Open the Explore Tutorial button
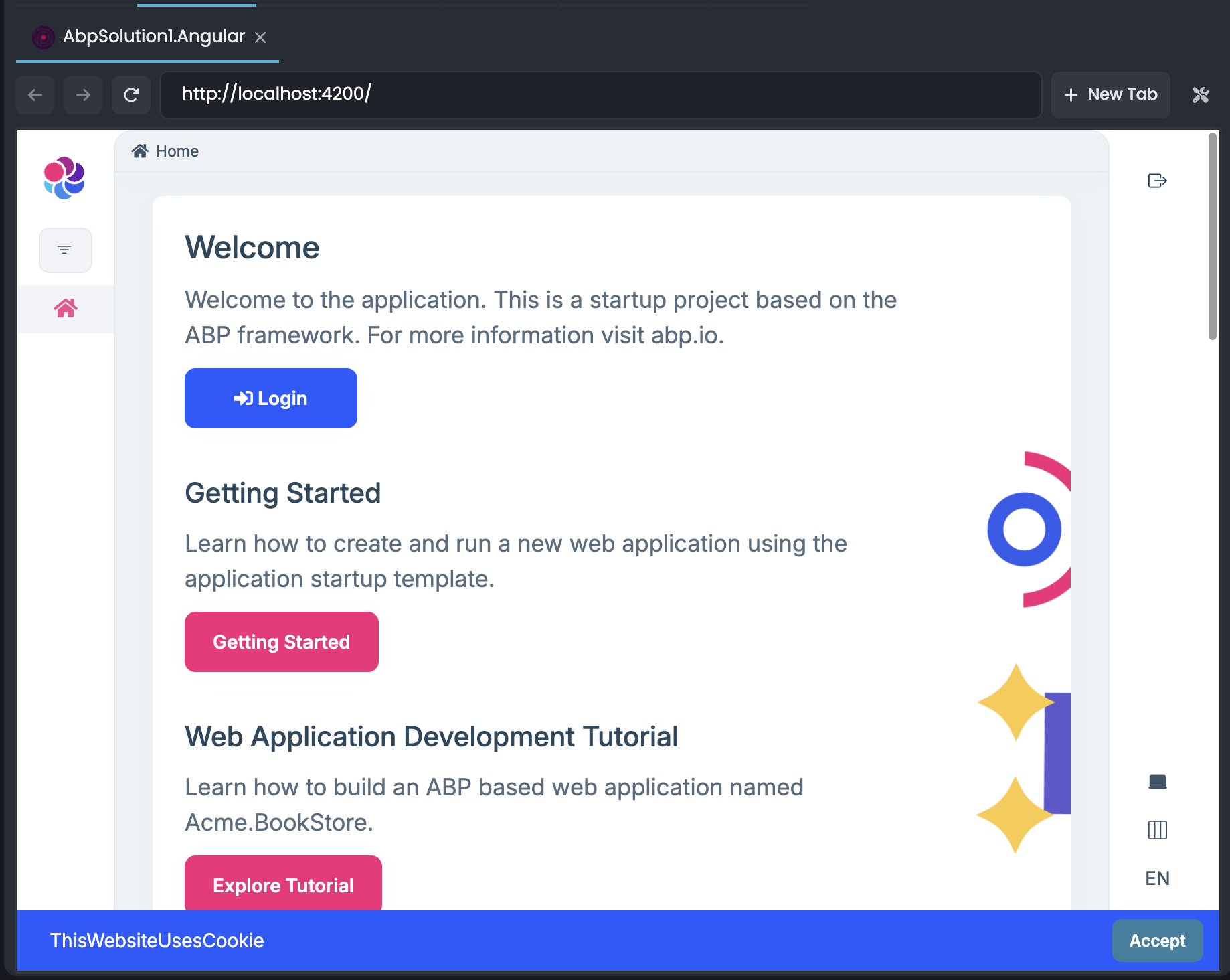 [283, 884]
